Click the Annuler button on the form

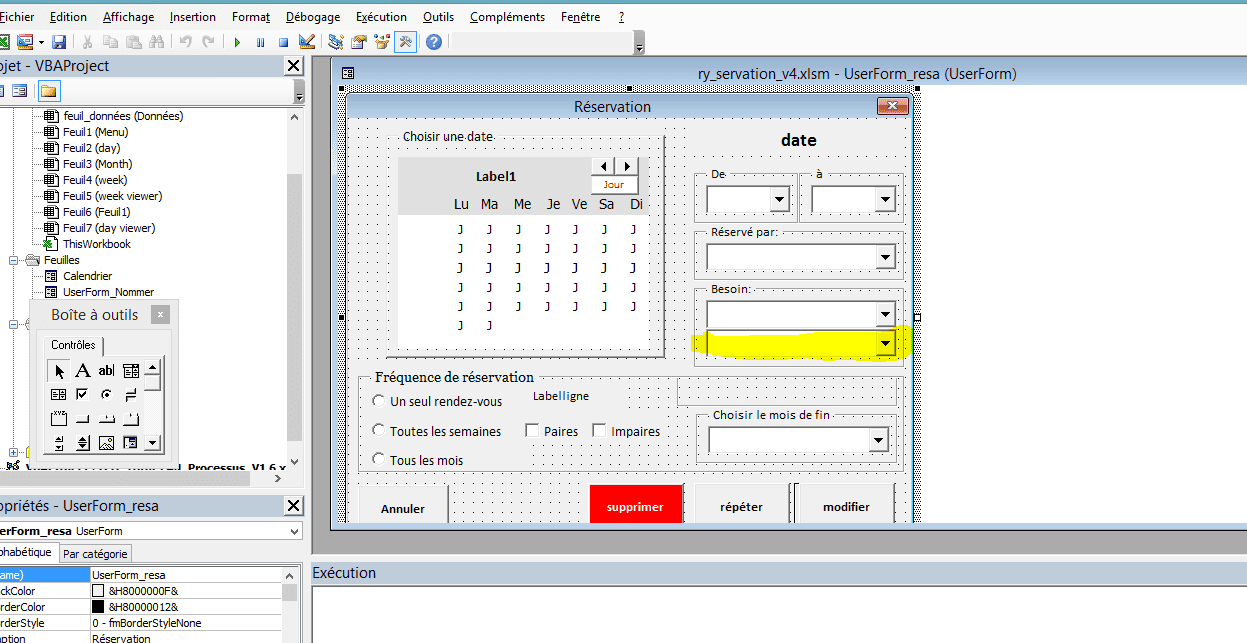pos(402,508)
